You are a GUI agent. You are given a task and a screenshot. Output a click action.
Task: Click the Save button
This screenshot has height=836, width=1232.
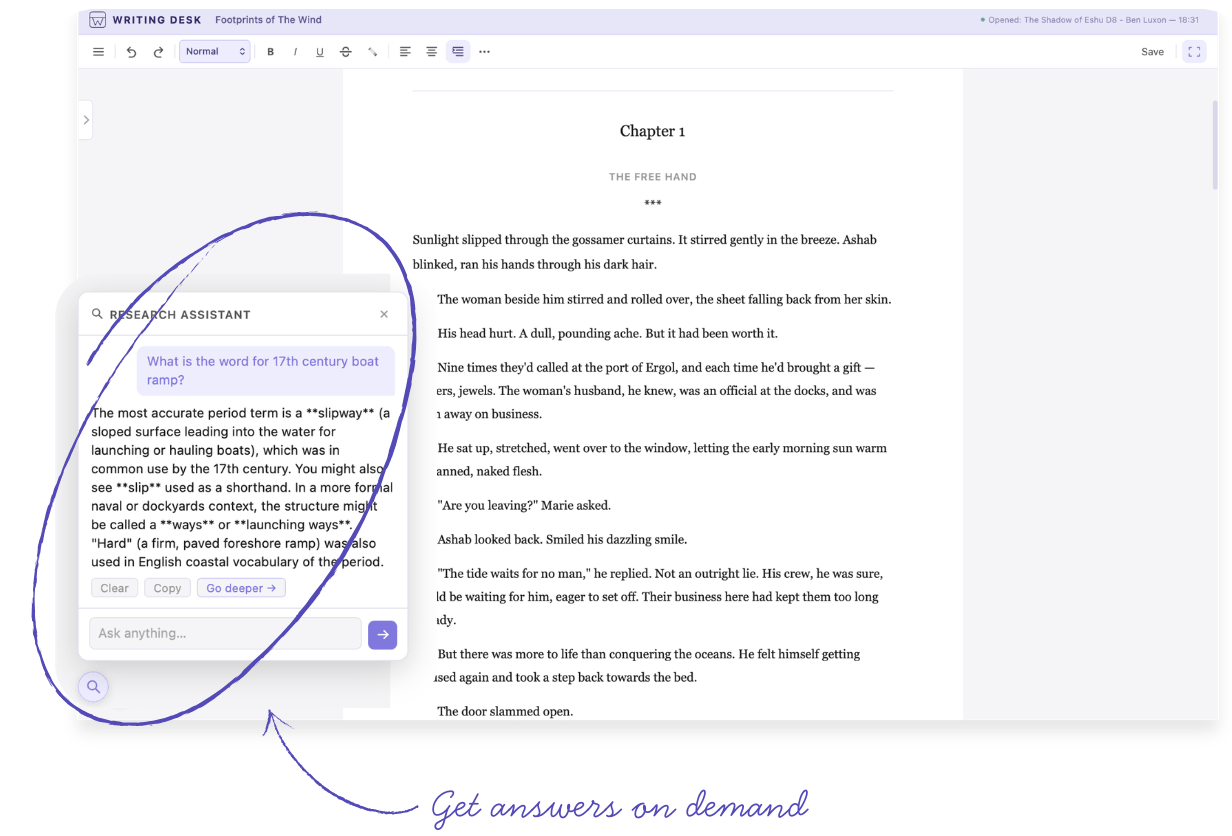pos(1153,52)
